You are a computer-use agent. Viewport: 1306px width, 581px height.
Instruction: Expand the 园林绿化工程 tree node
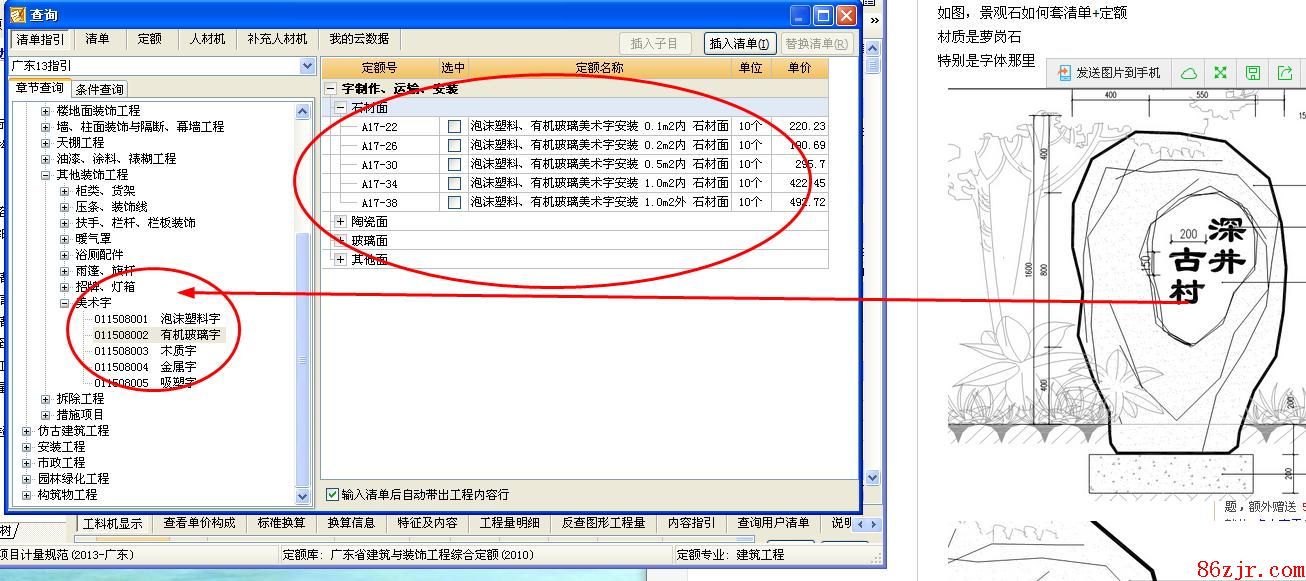[x=27, y=479]
